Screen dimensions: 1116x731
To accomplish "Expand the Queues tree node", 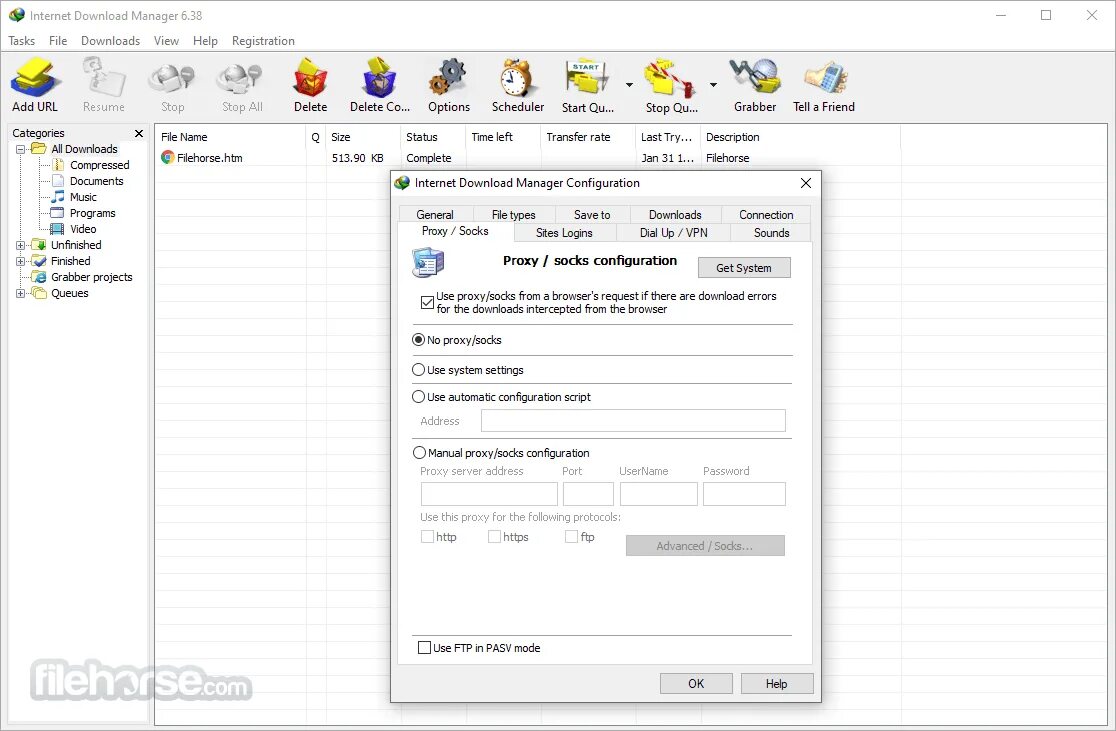I will click(x=21, y=293).
